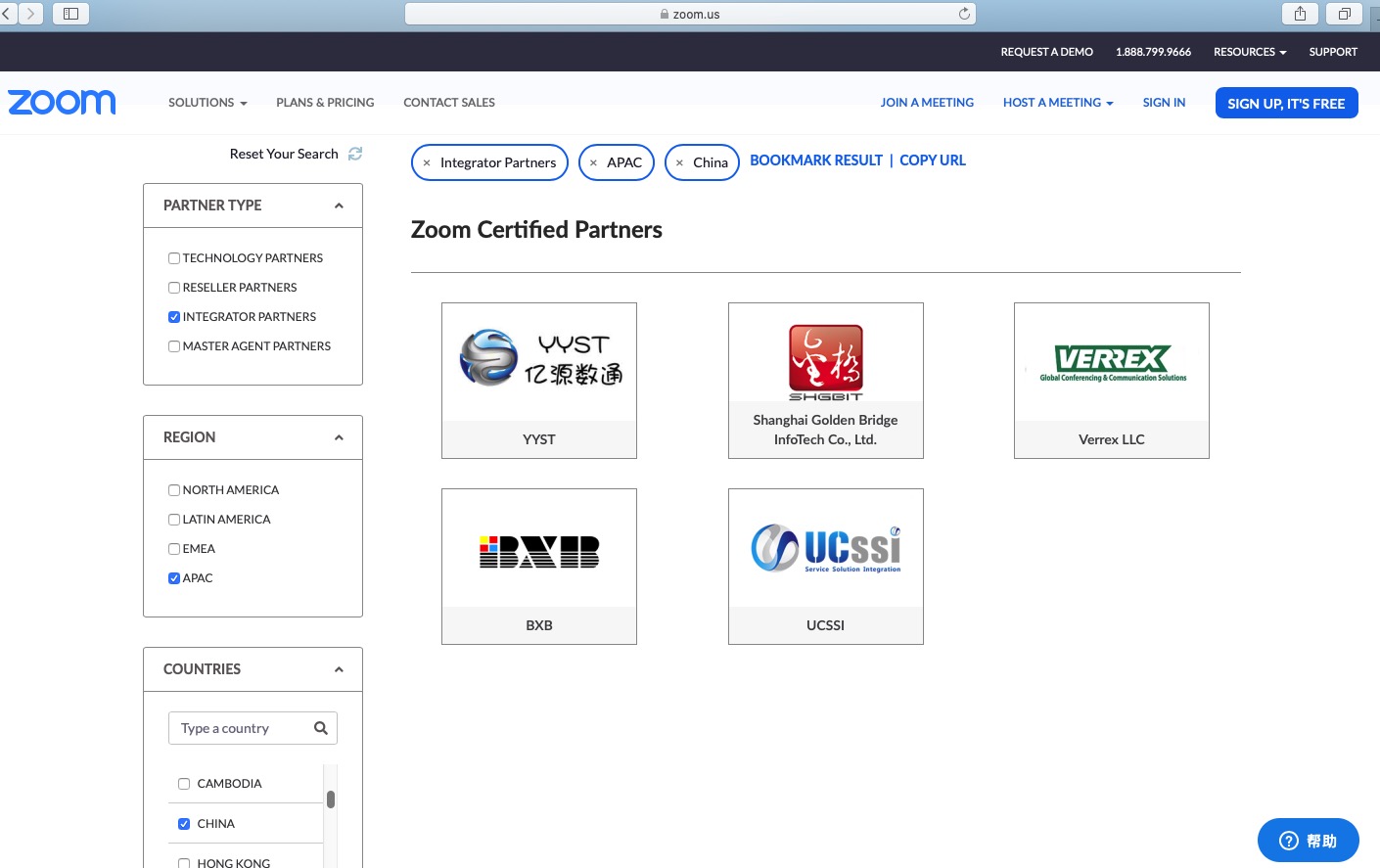Disable the INTEGRATOR PARTNERS checkbox
Screen dimensions: 1380x868
click(173, 316)
